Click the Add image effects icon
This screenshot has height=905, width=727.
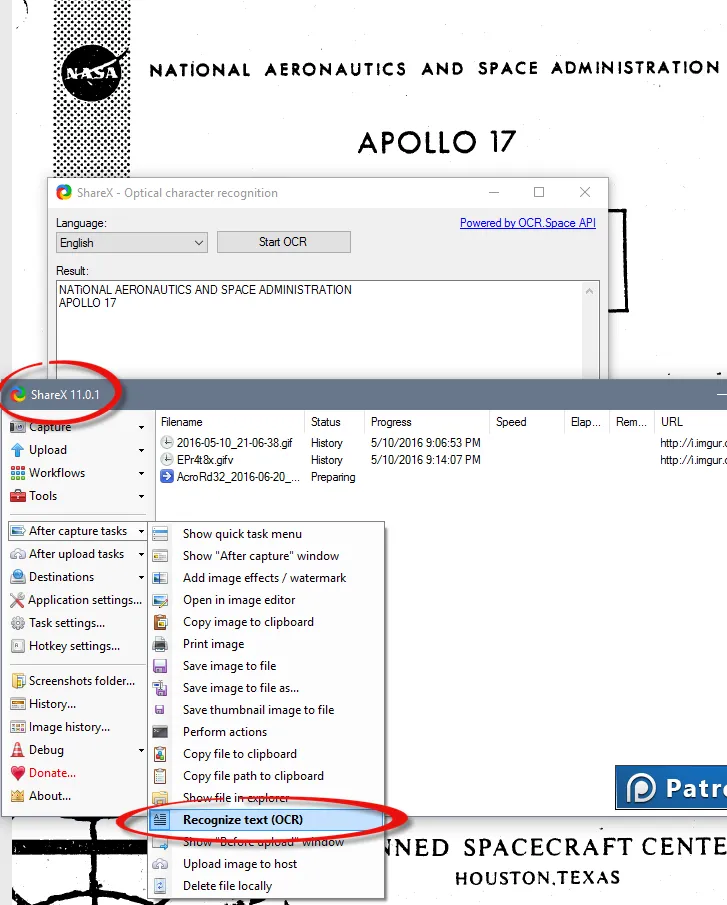pyautogui.click(x=160, y=578)
